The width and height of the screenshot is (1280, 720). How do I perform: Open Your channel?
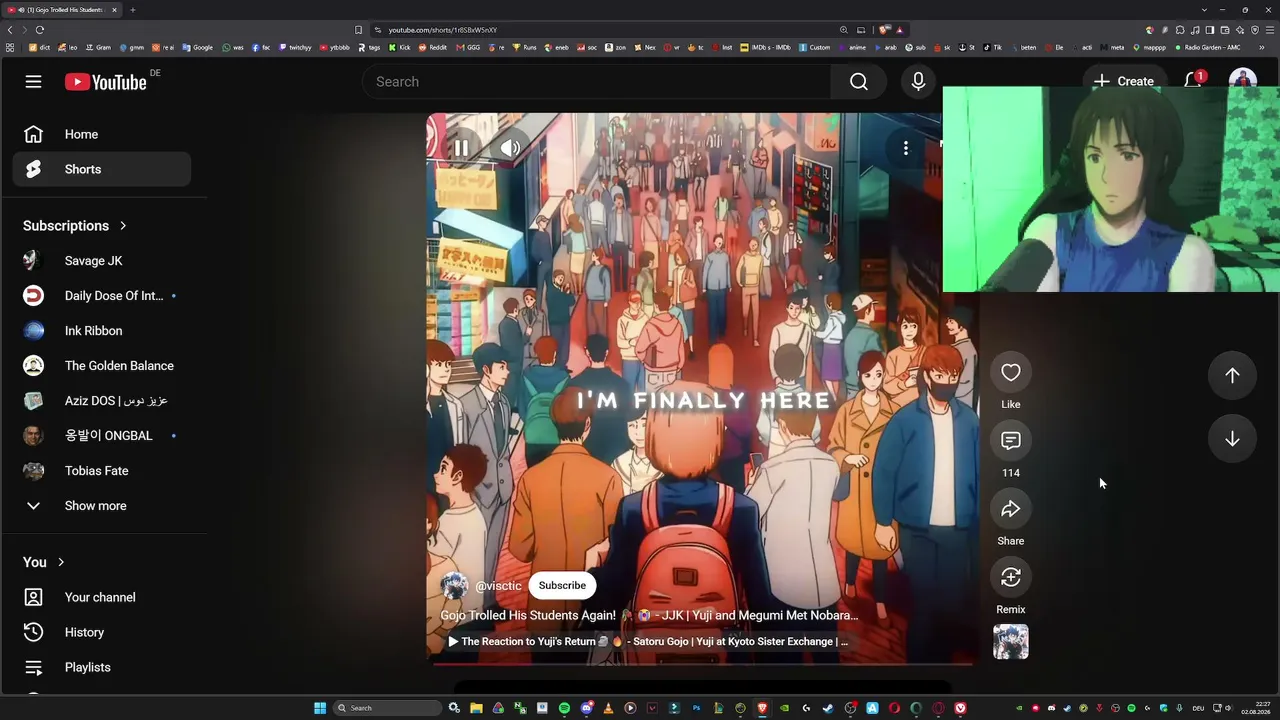coord(102,597)
